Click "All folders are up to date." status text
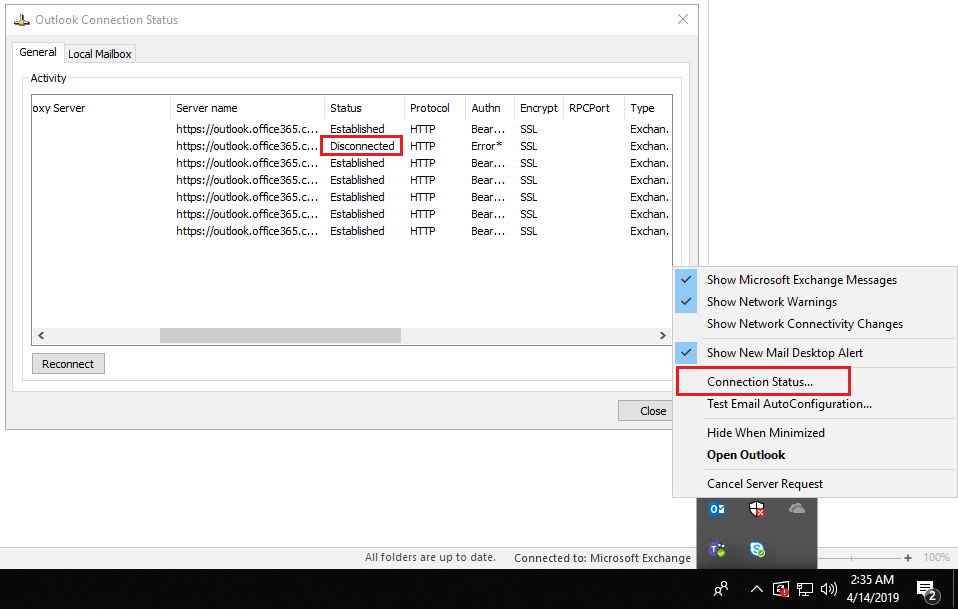The image size is (958, 609). click(430, 557)
